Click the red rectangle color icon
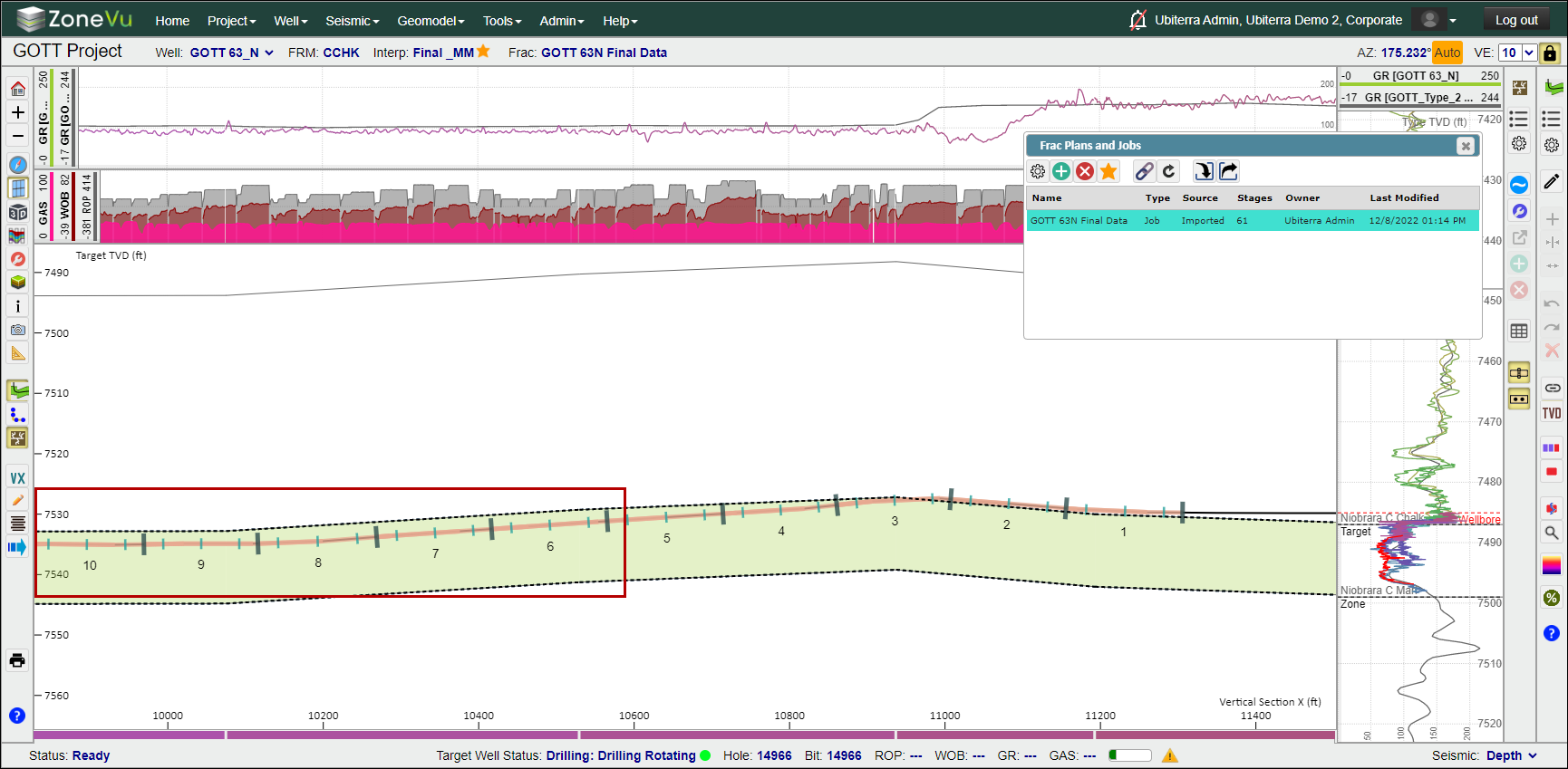 point(1552,472)
